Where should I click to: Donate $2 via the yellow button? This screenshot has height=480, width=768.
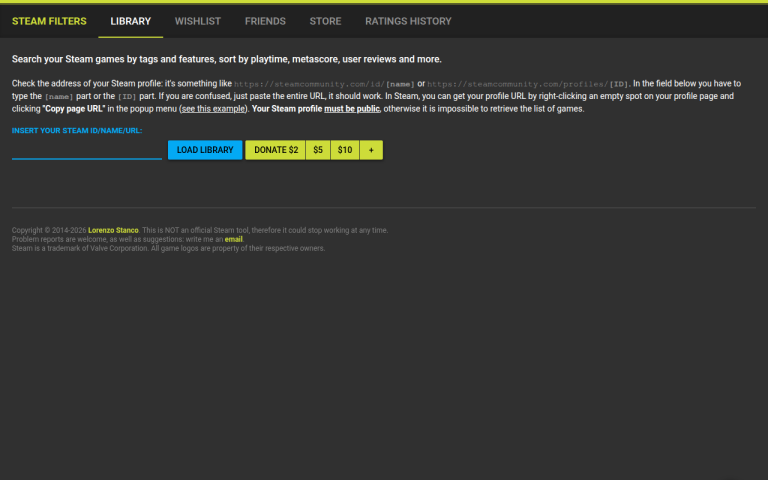click(275, 150)
